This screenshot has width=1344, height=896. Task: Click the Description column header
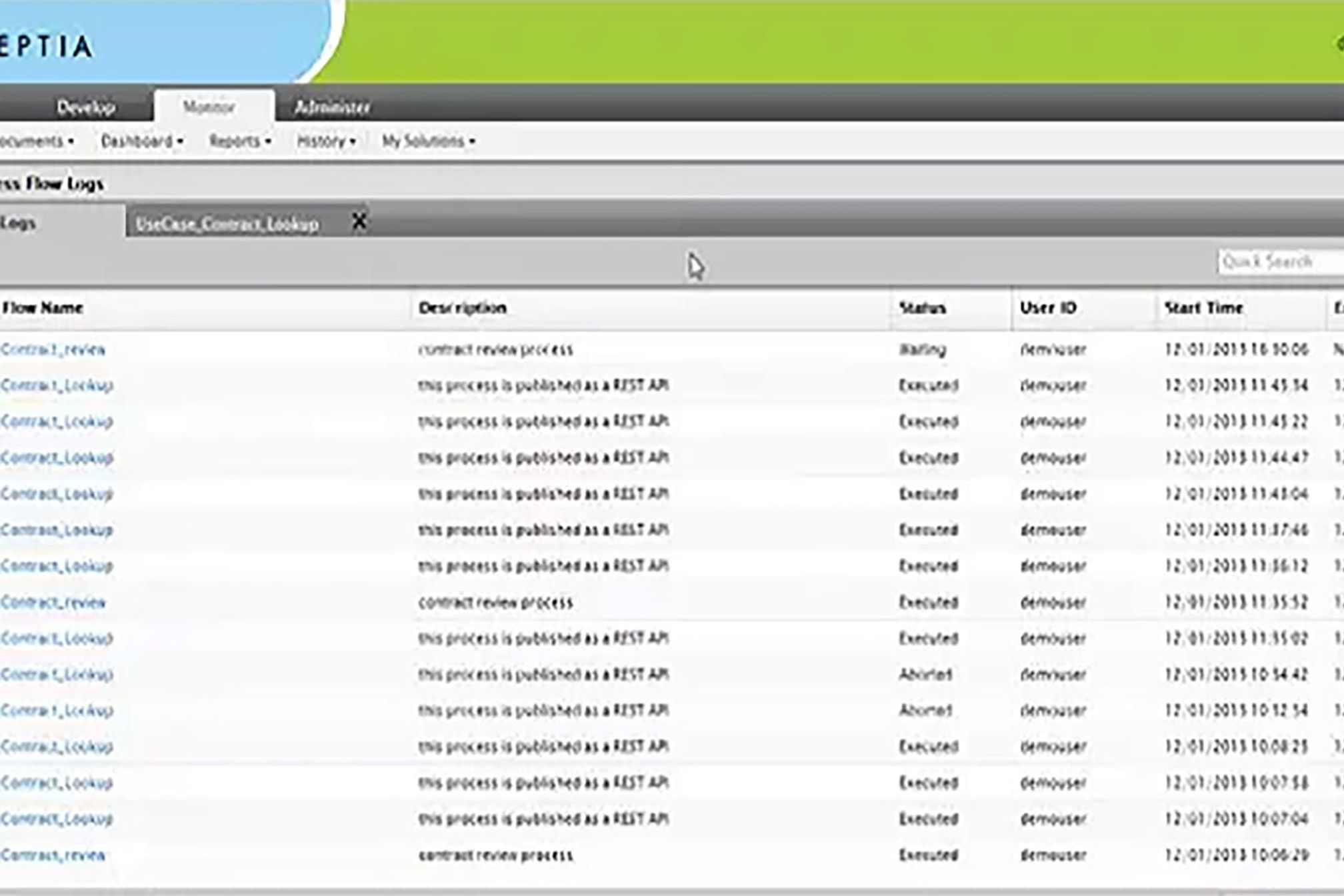pyautogui.click(x=463, y=308)
